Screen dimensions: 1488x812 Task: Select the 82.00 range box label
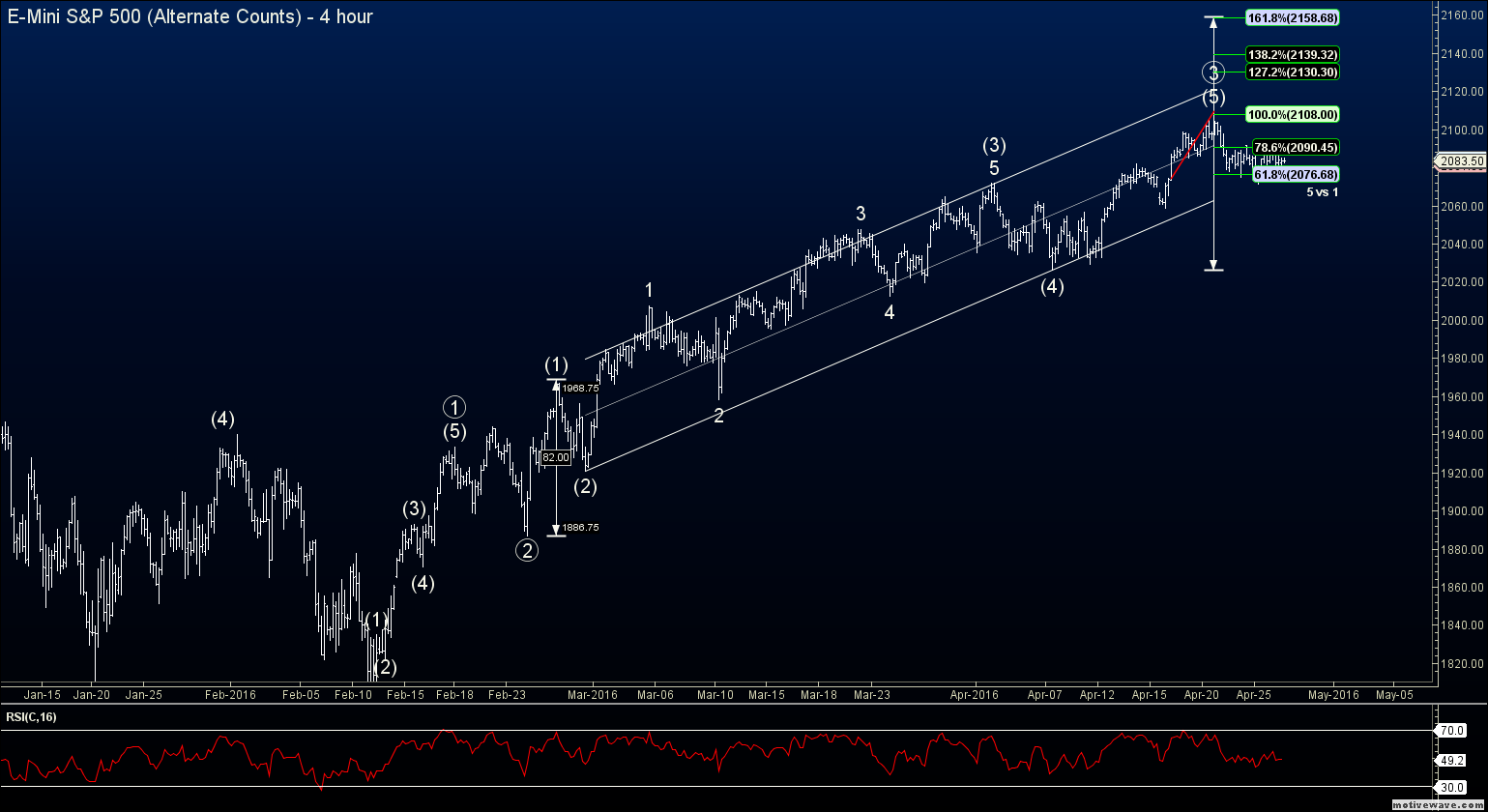click(555, 458)
